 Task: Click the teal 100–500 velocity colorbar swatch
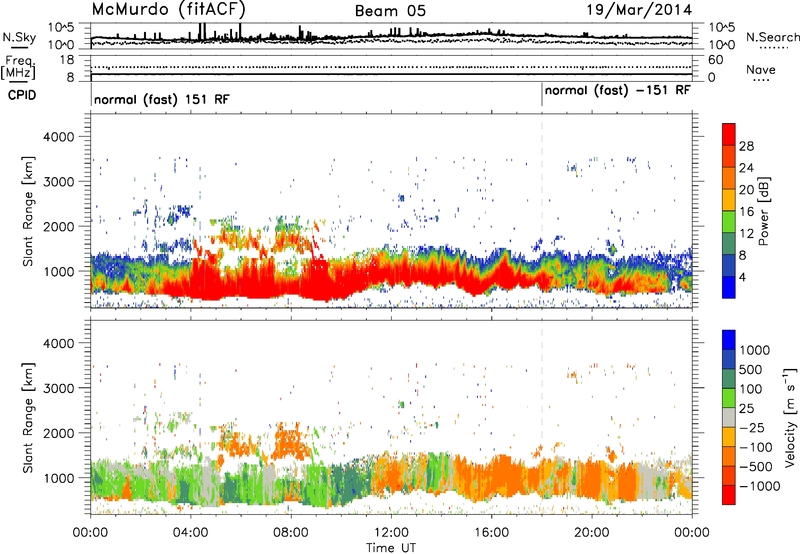[729, 379]
